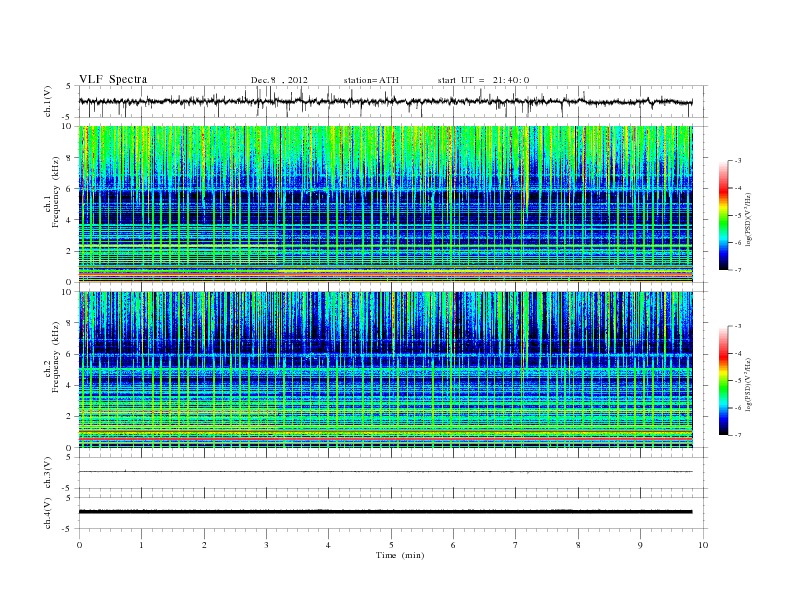Click the ch.2 "Frequency (kHz)" axis label
The image size is (792, 612).
[55, 356]
